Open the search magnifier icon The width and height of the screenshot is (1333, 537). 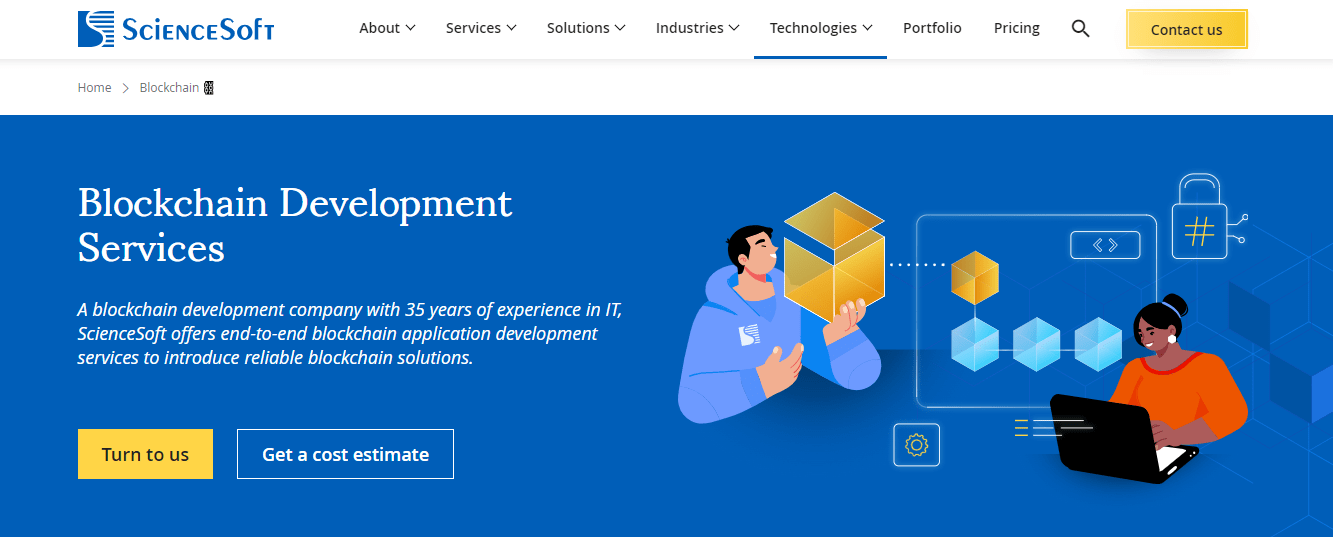1080,28
